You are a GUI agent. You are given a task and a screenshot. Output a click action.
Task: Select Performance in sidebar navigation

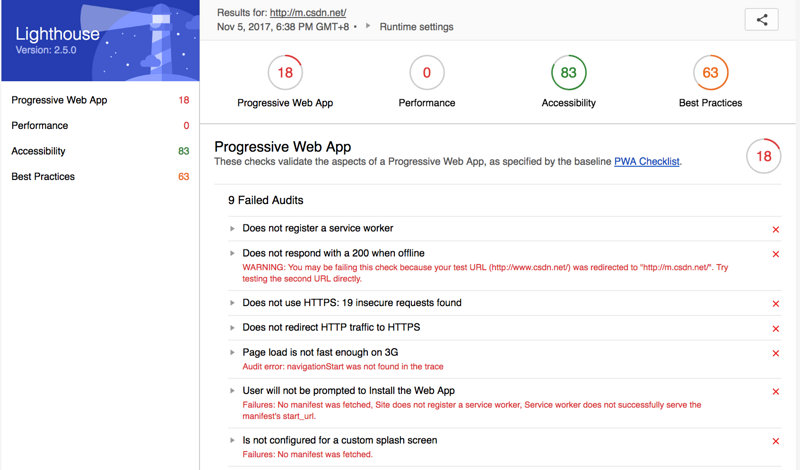[100, 126]
